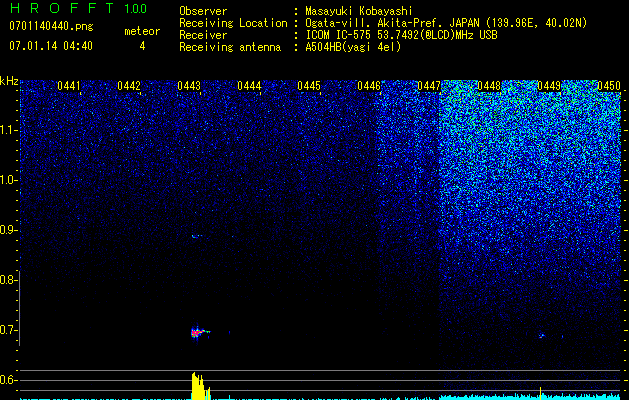629x400 pixels.
Task: Click the 0449 time marker
Action: click(549, 86)
